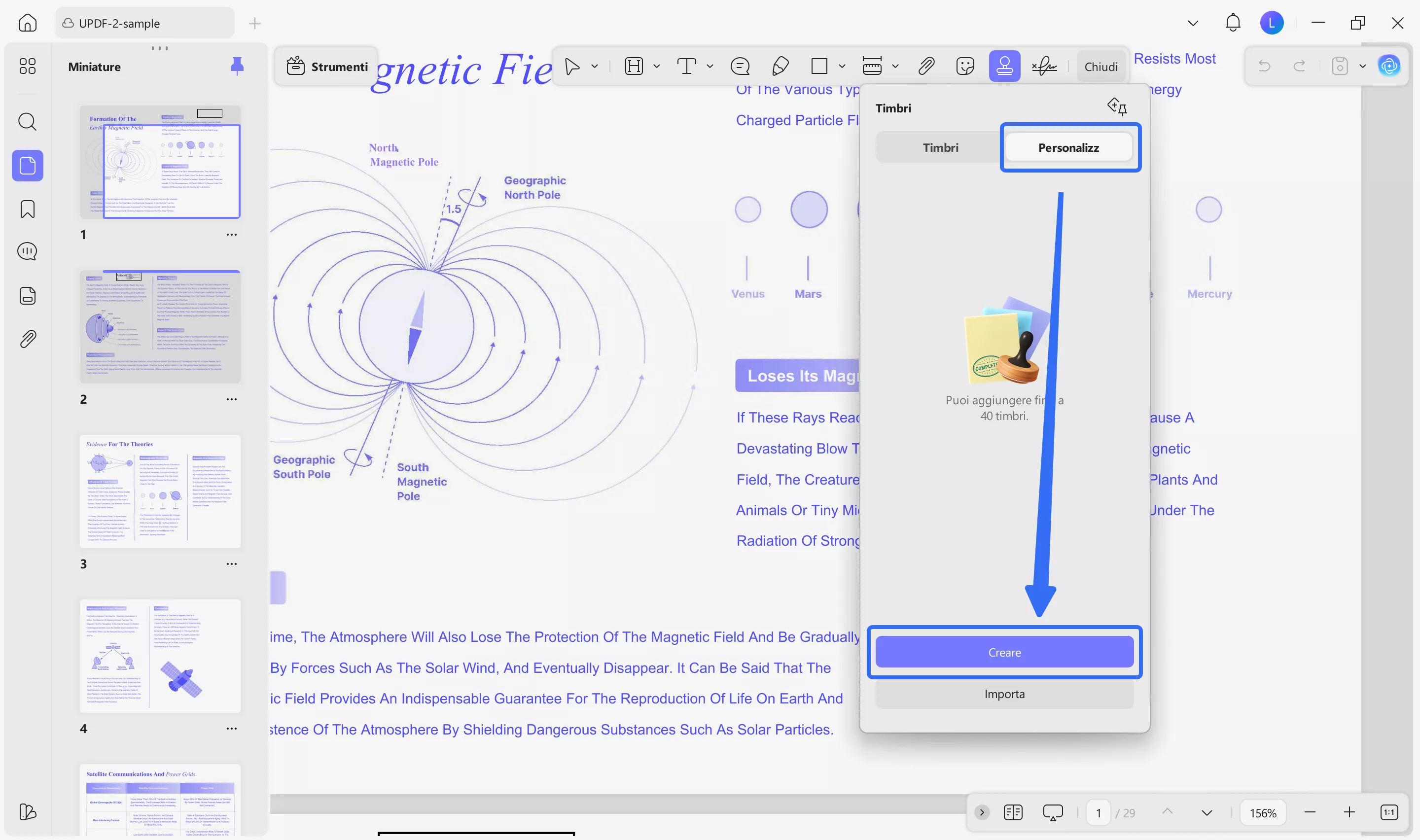This screenshot has height=840, width=1420.
Task: Open the search panel in sidebar
Action: click(27, 122)
